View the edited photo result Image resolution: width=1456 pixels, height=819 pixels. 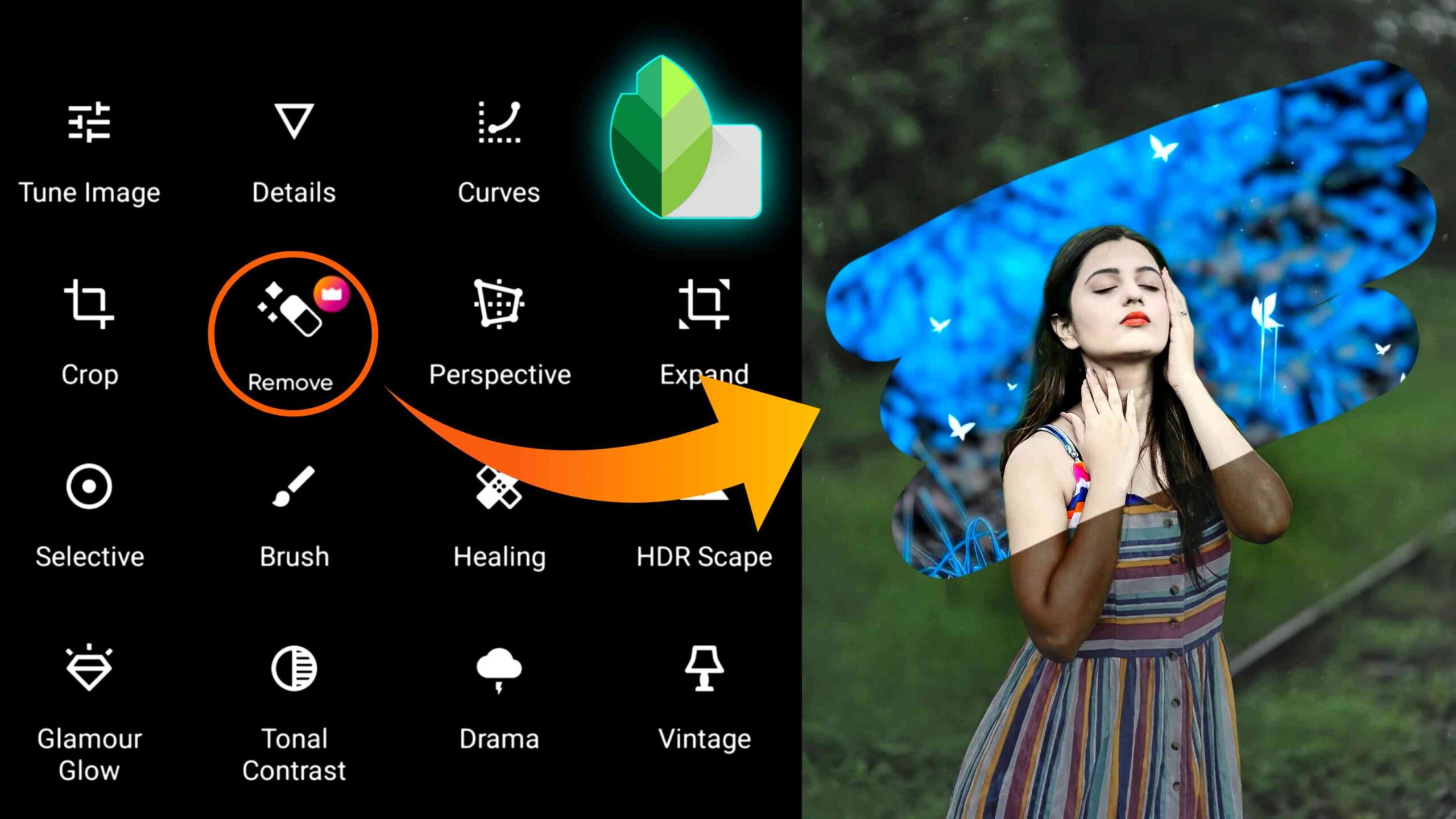tap(1128, 410)
